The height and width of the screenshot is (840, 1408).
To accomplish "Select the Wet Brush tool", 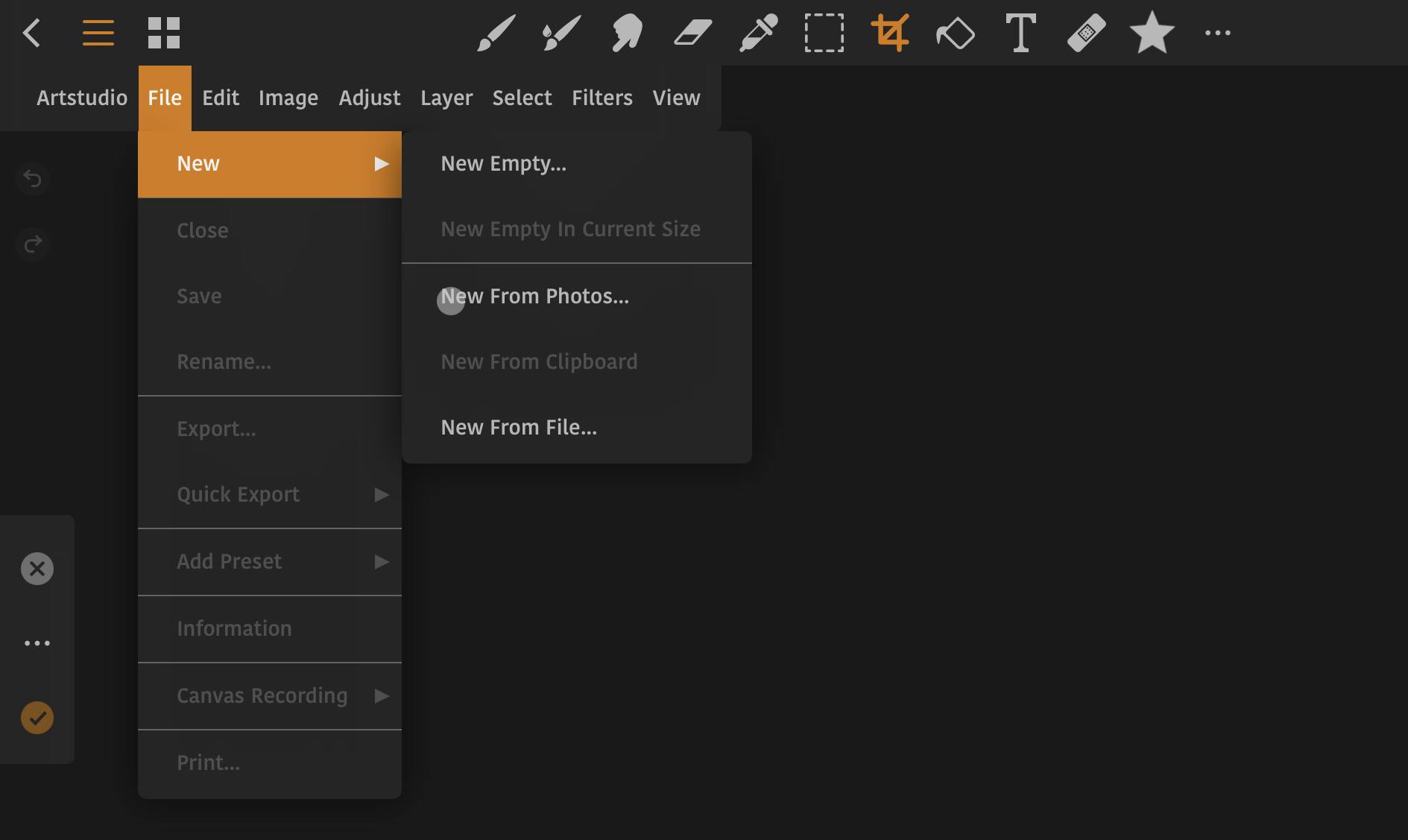I will tap(561, 34).
